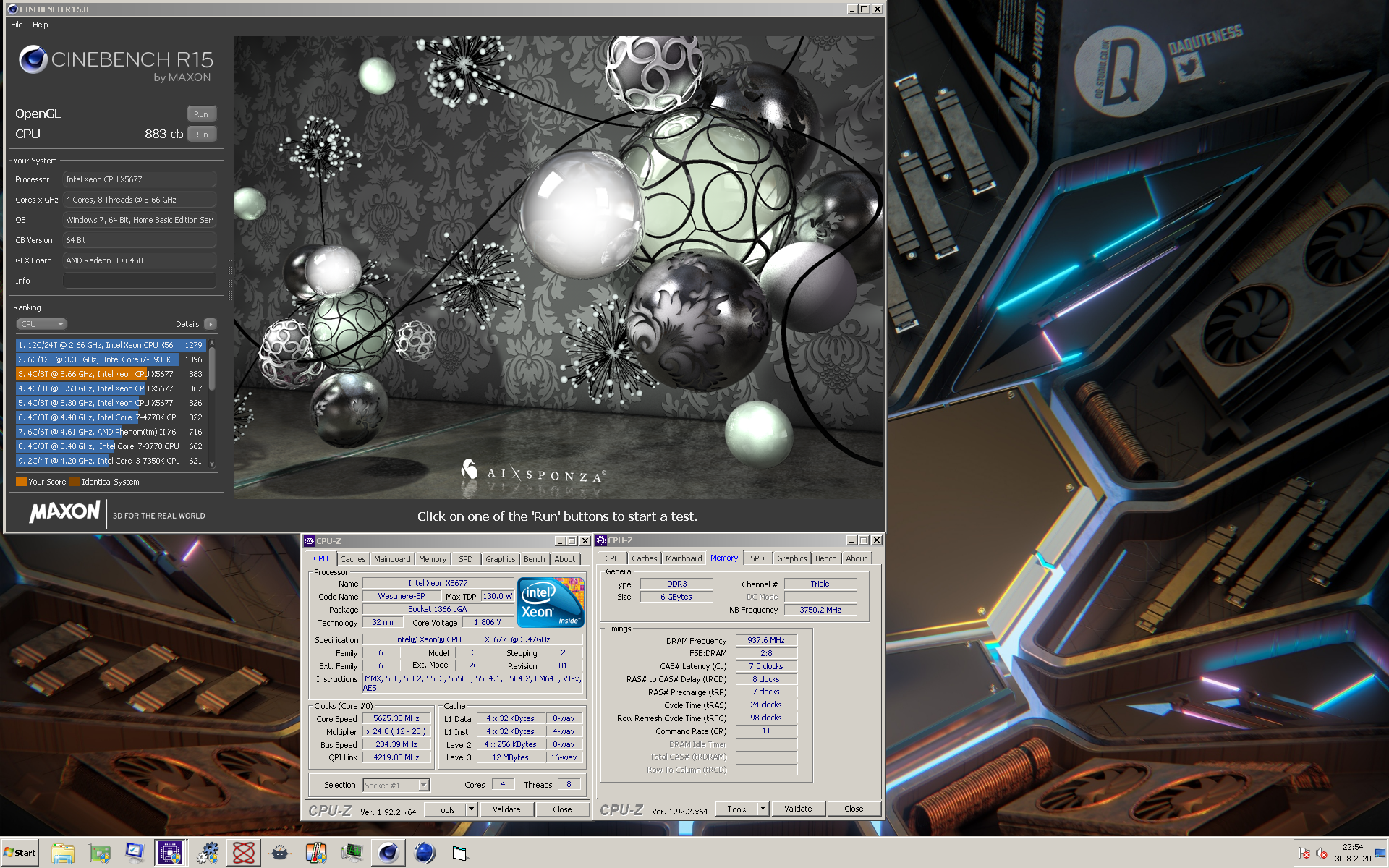Select ranking row 6 Core i7-4770K

click(x=111, y=417)
